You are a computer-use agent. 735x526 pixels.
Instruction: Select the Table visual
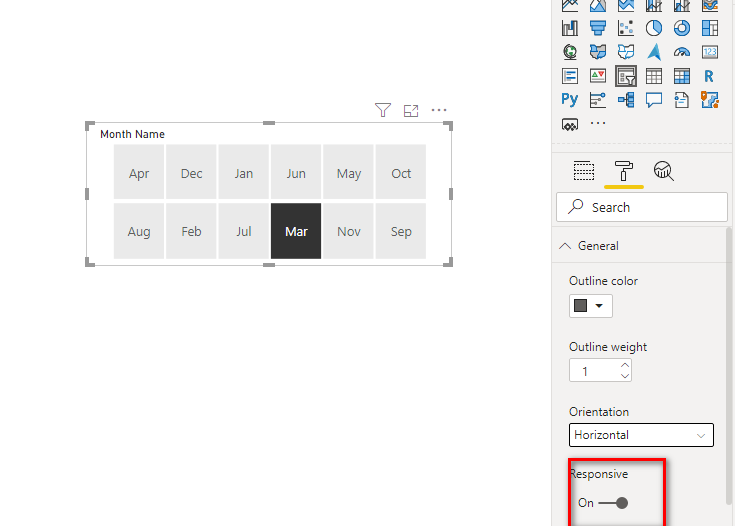coord(654,76)
